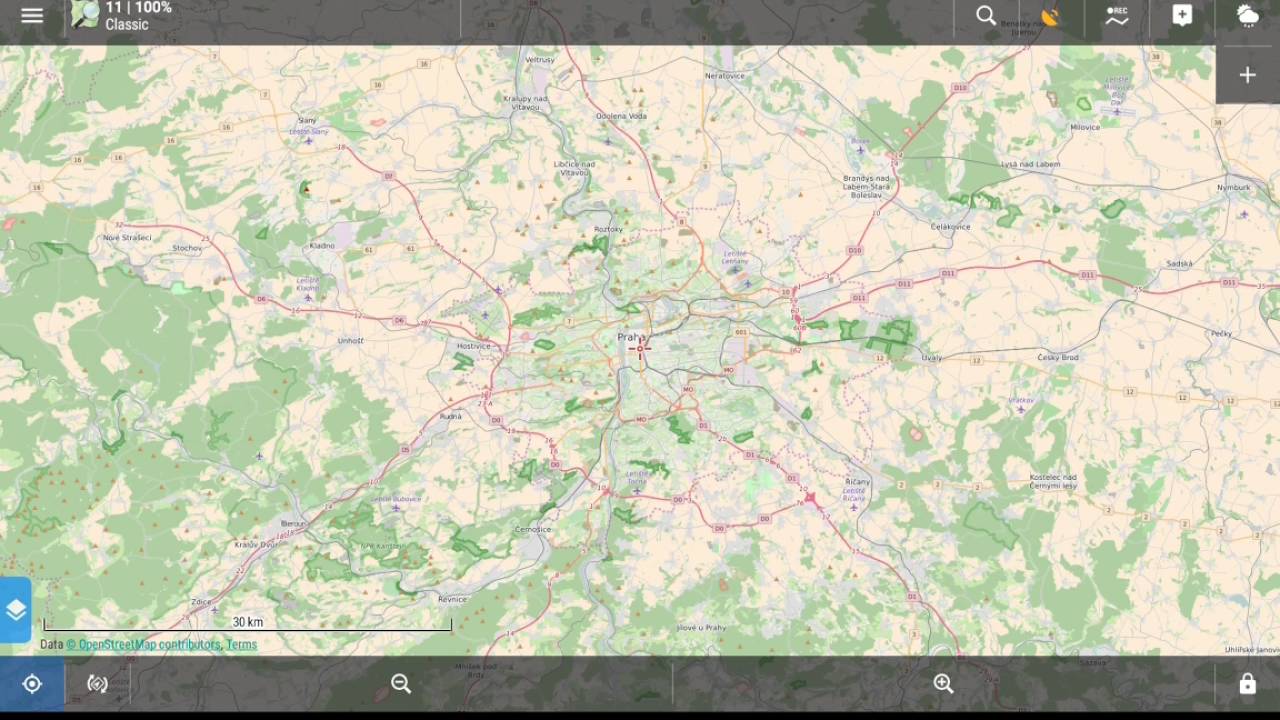Screen dimensions: 1280x720
Task: Click the Nové Strašecí label
Action: [127, 238]
